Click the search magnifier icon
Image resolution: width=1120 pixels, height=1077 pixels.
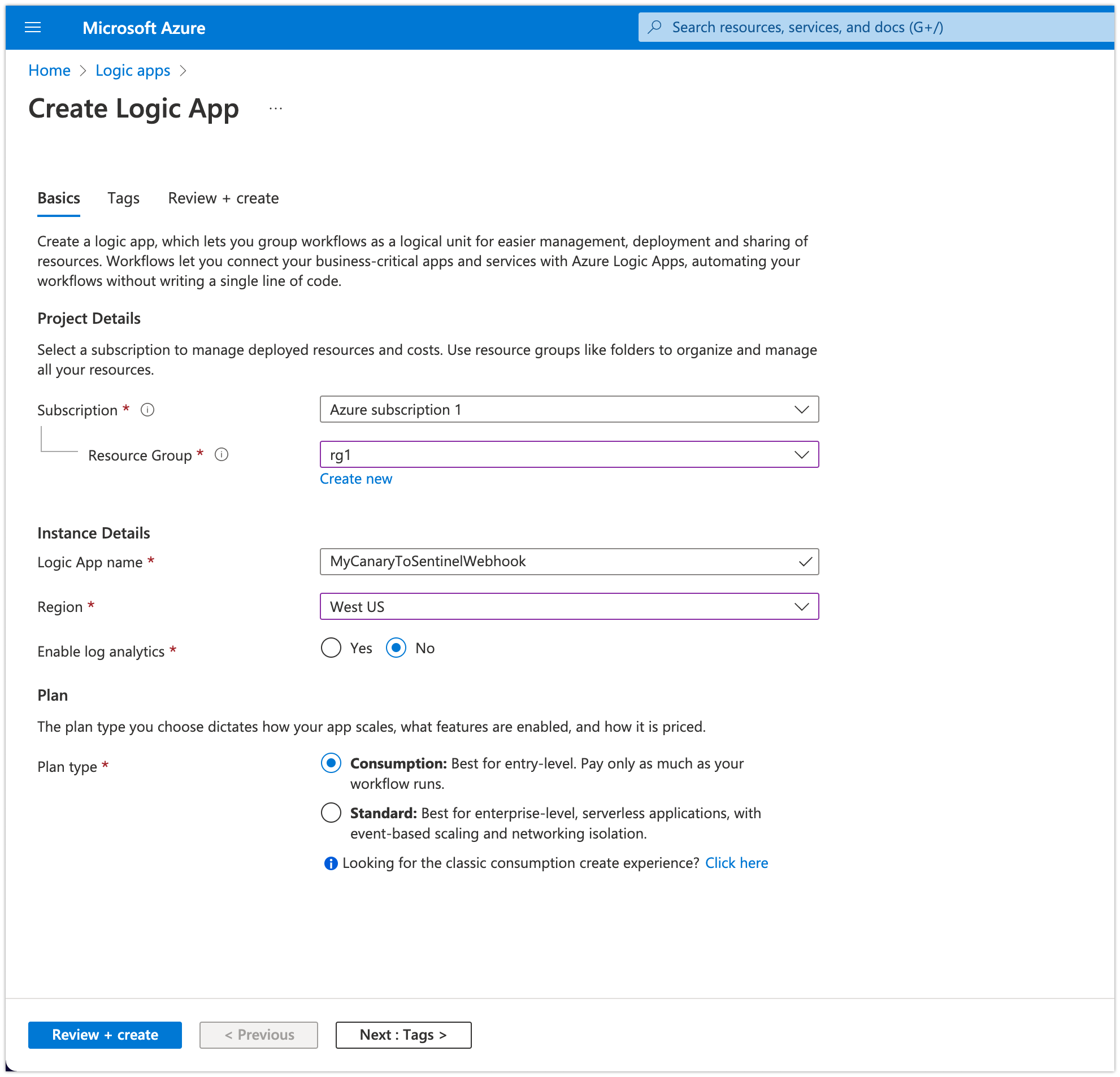(x=655, y=27)
